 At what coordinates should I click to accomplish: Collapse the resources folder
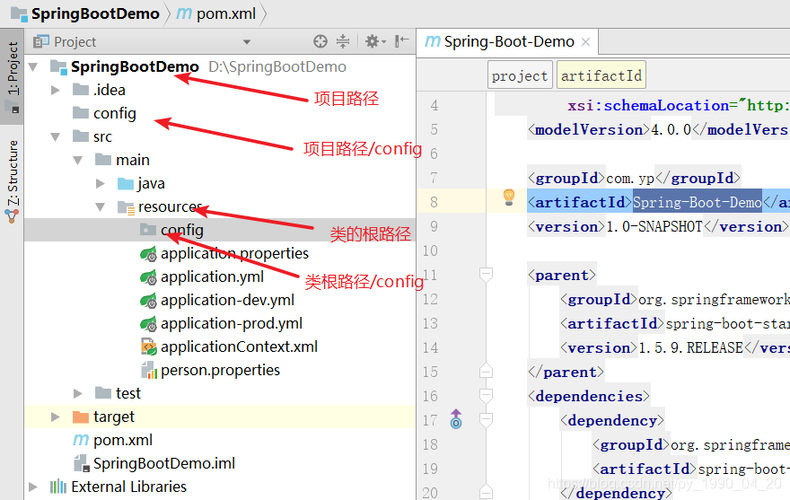[100, 207]
